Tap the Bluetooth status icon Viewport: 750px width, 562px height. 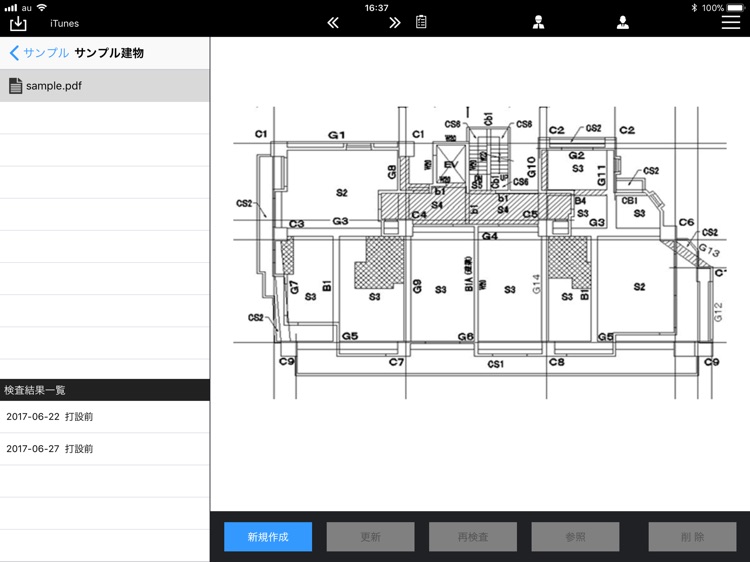tap(694, 8)
